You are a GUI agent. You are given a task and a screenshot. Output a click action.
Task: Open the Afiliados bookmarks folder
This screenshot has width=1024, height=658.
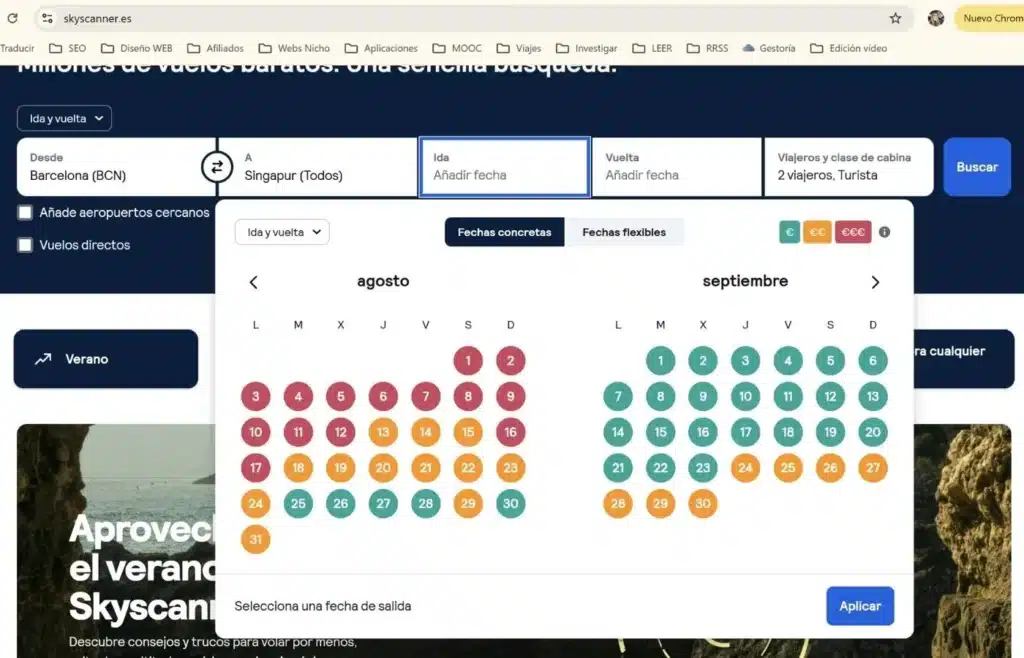tap(216, 48)
